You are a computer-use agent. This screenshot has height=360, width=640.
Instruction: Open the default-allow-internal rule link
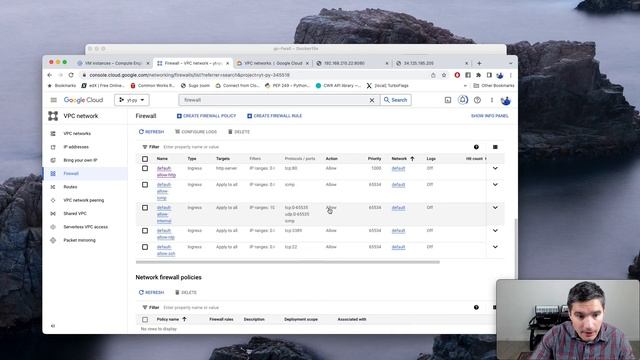[x=164, y=214]
